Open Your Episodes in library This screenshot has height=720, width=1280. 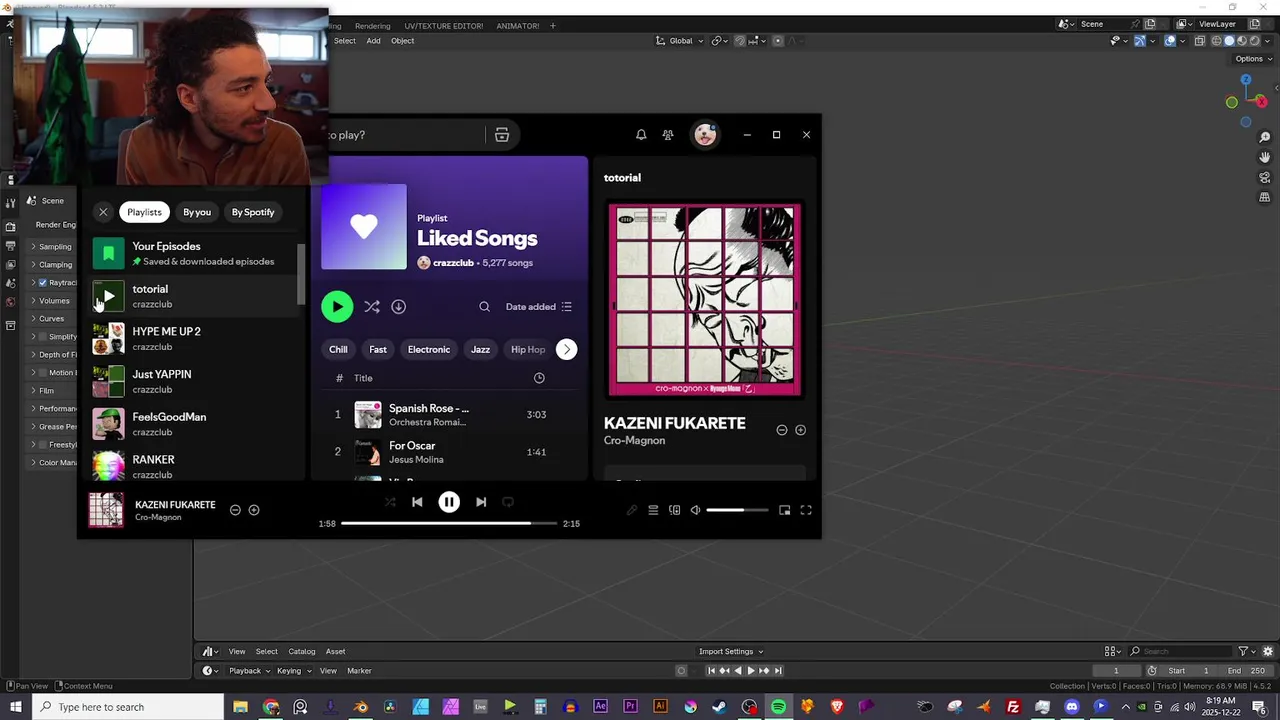pos(195,253)
